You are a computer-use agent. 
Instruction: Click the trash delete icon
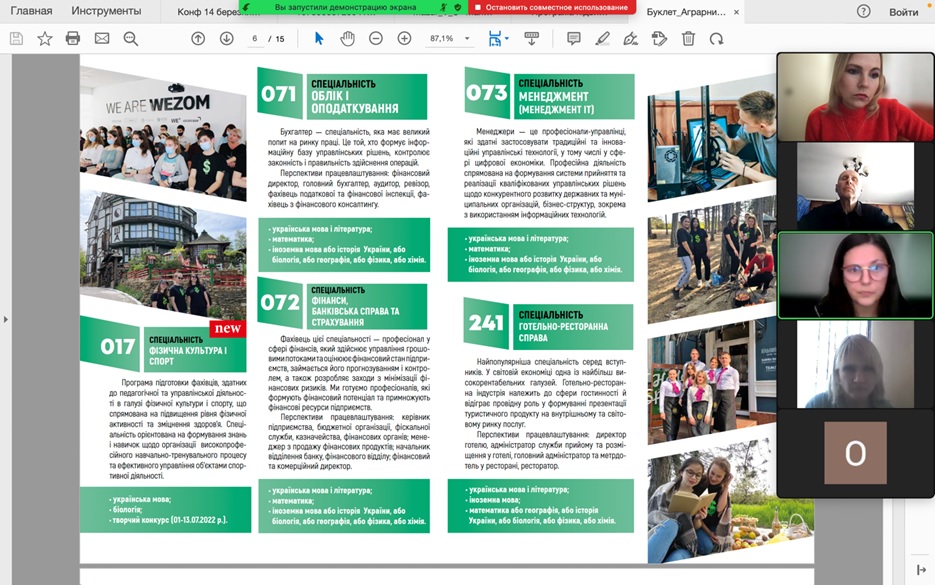(688, 39)
